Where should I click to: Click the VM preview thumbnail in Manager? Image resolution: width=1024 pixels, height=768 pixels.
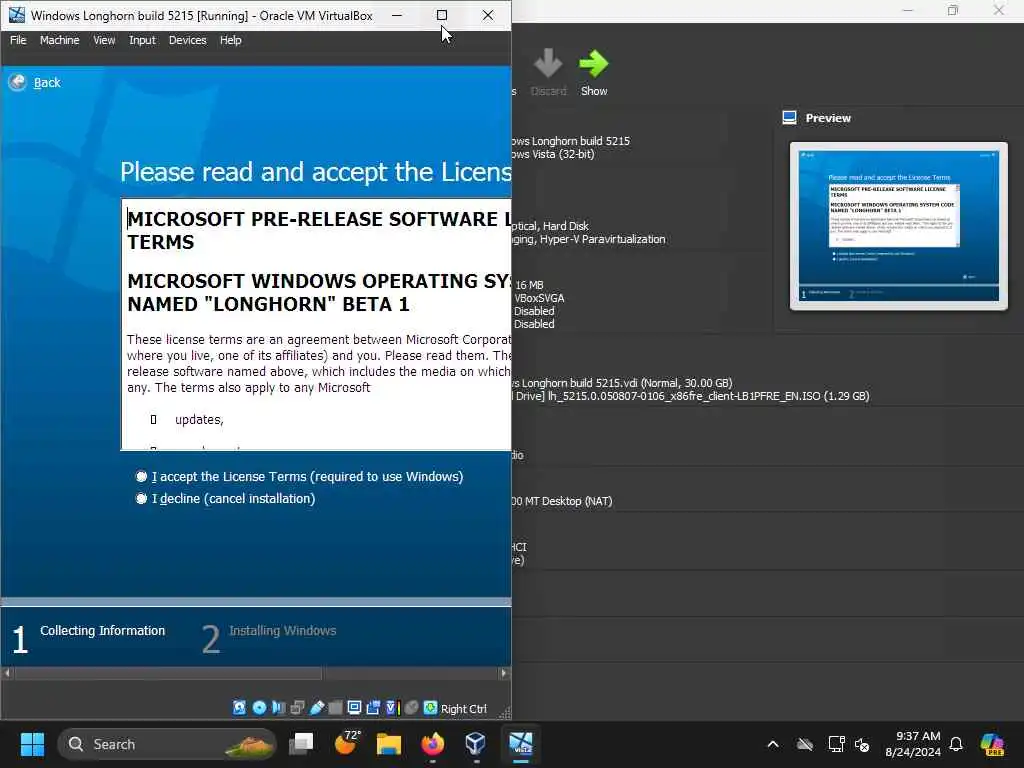click(x=899, y=226)
